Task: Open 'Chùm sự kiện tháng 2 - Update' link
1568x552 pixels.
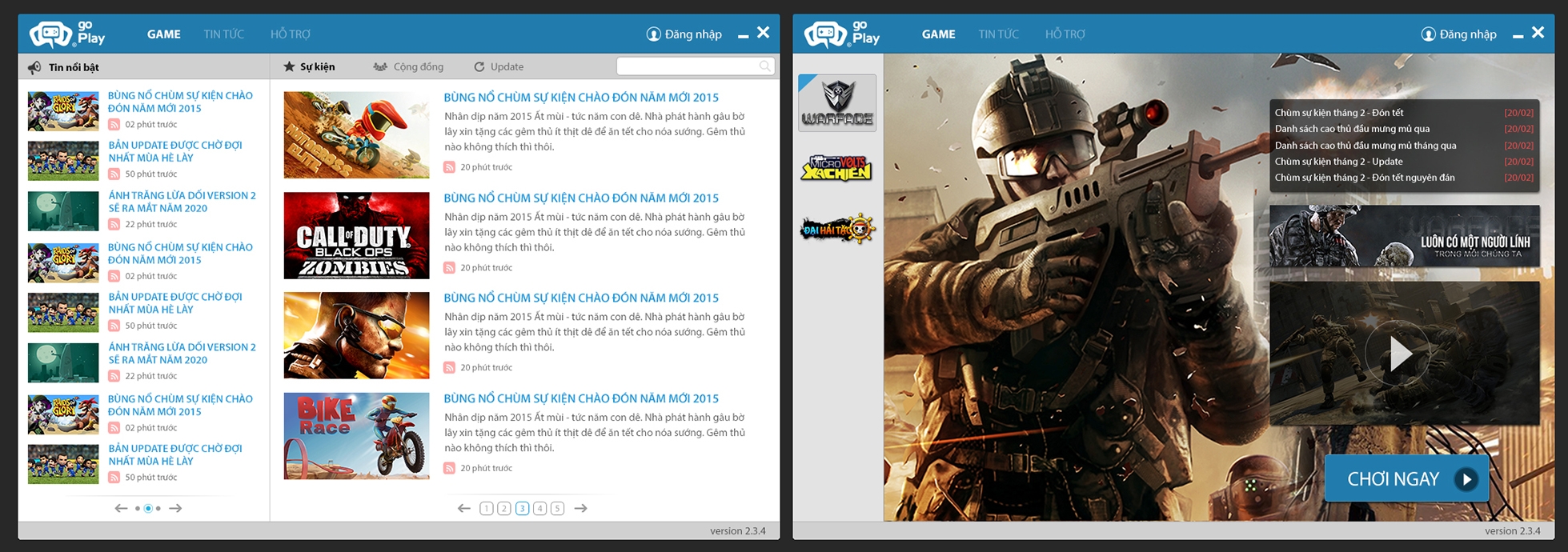Action: tap(1338, 162)
